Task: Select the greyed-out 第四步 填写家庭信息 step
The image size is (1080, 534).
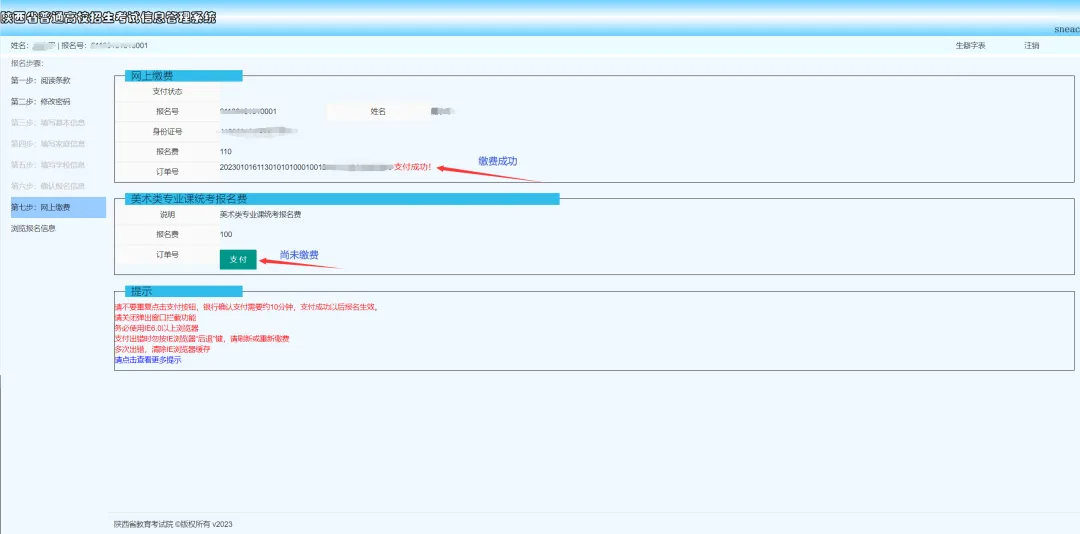Action: (48, 144)
